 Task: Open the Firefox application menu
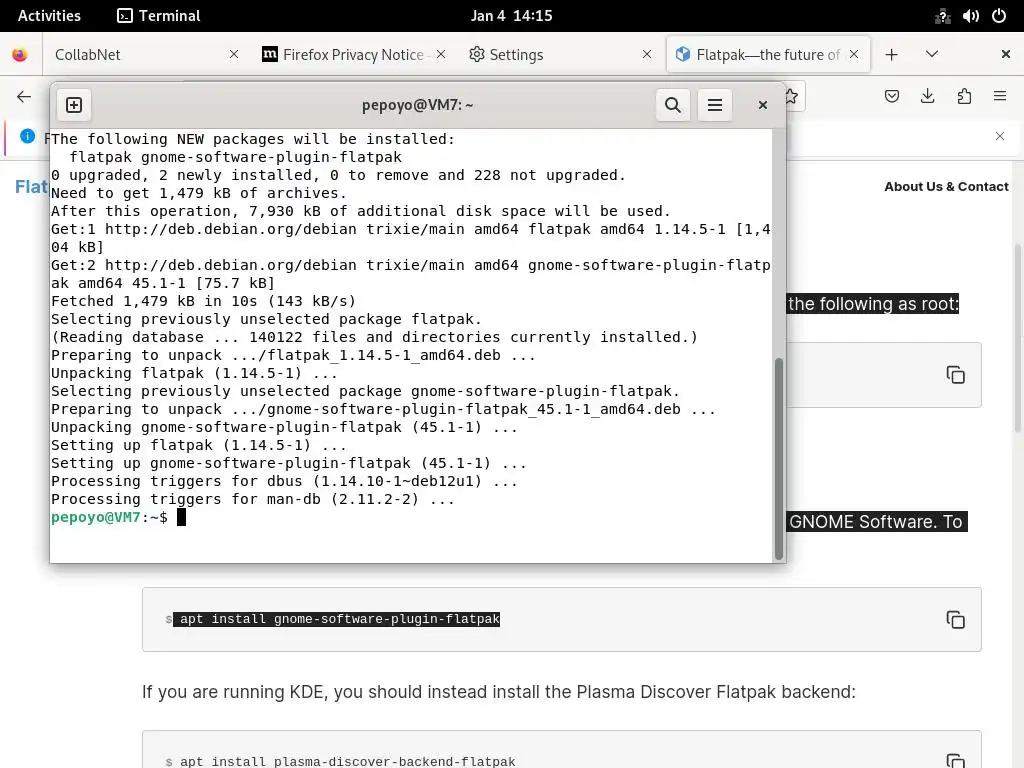click(x=1000, y=97)
